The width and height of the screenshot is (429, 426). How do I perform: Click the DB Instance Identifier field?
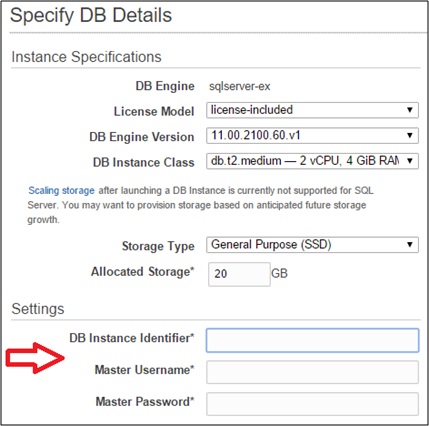(312, 340)
